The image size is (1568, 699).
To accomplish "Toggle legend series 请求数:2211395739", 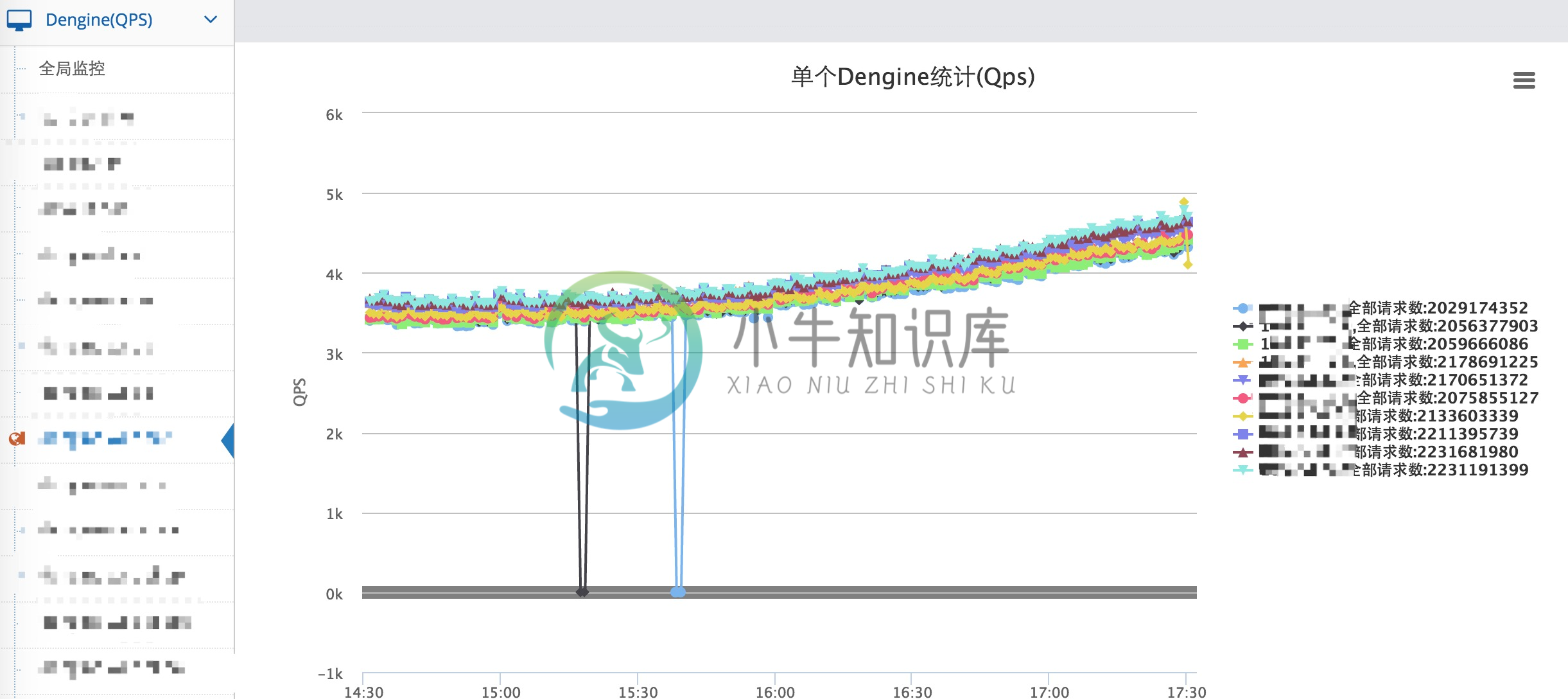I will pyautogui.click(x=1376, y=434).
